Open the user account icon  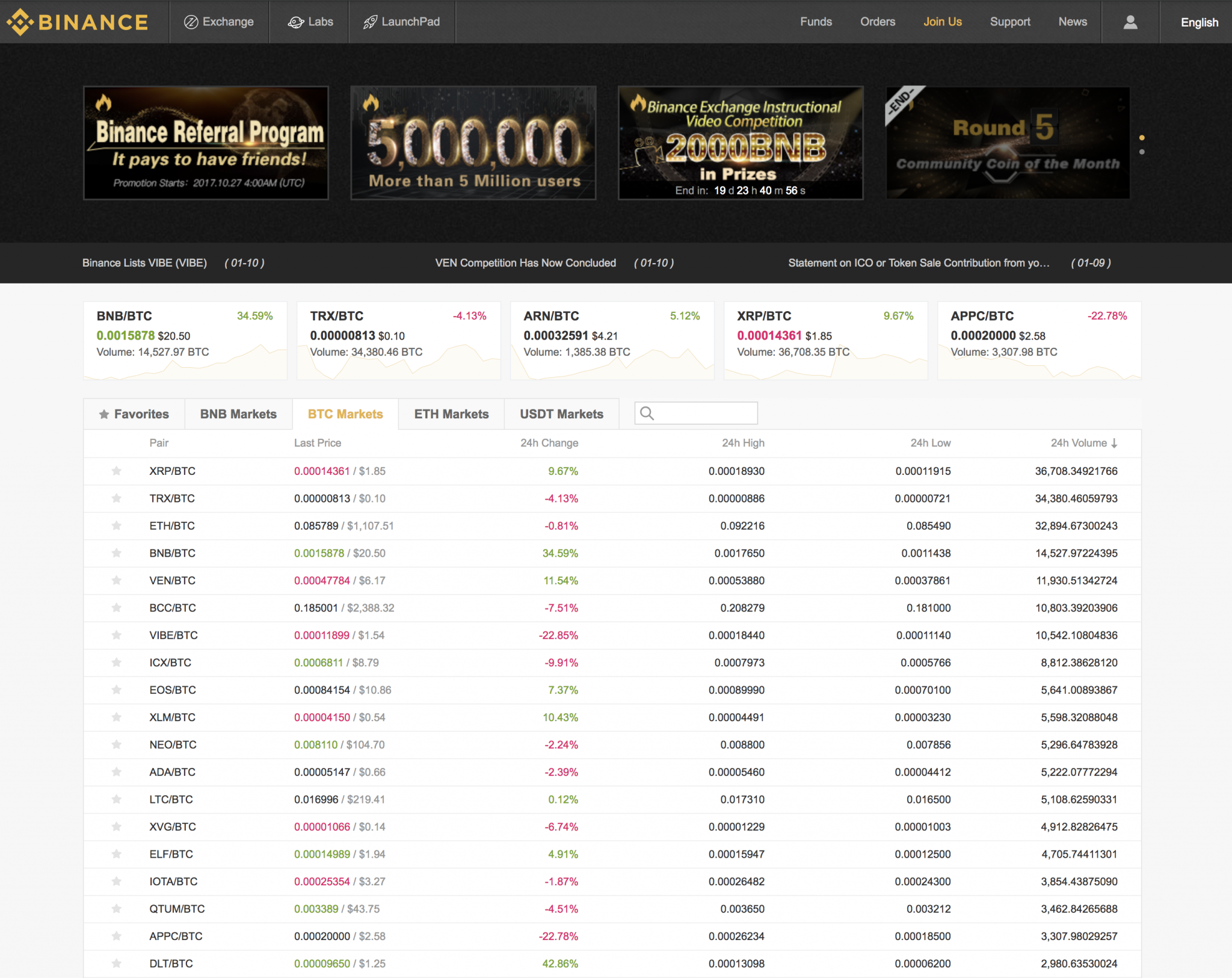click(1130, 22)
